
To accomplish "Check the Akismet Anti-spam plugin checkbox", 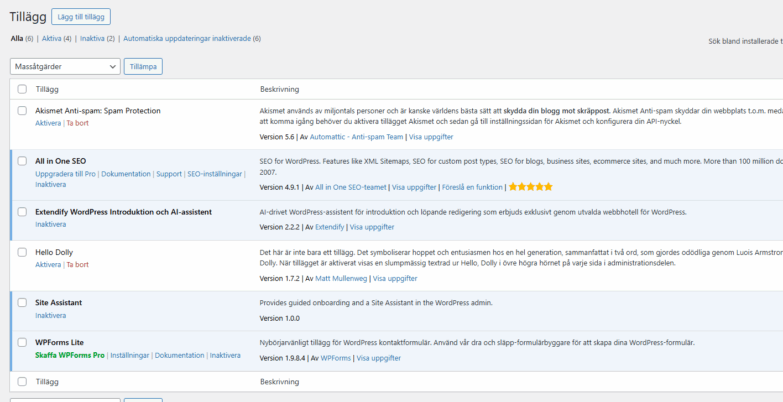I will 22,110.
